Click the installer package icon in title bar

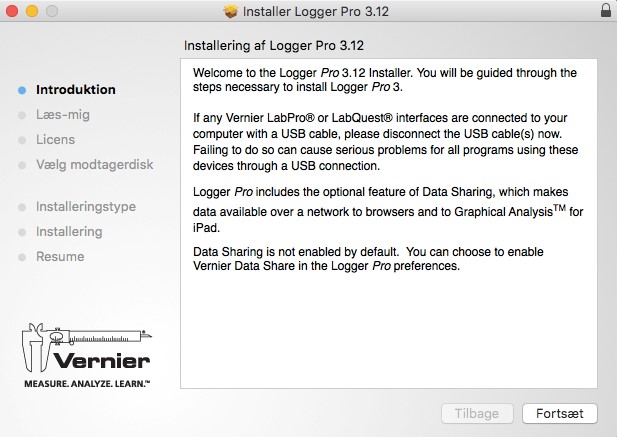pos(231,11)
